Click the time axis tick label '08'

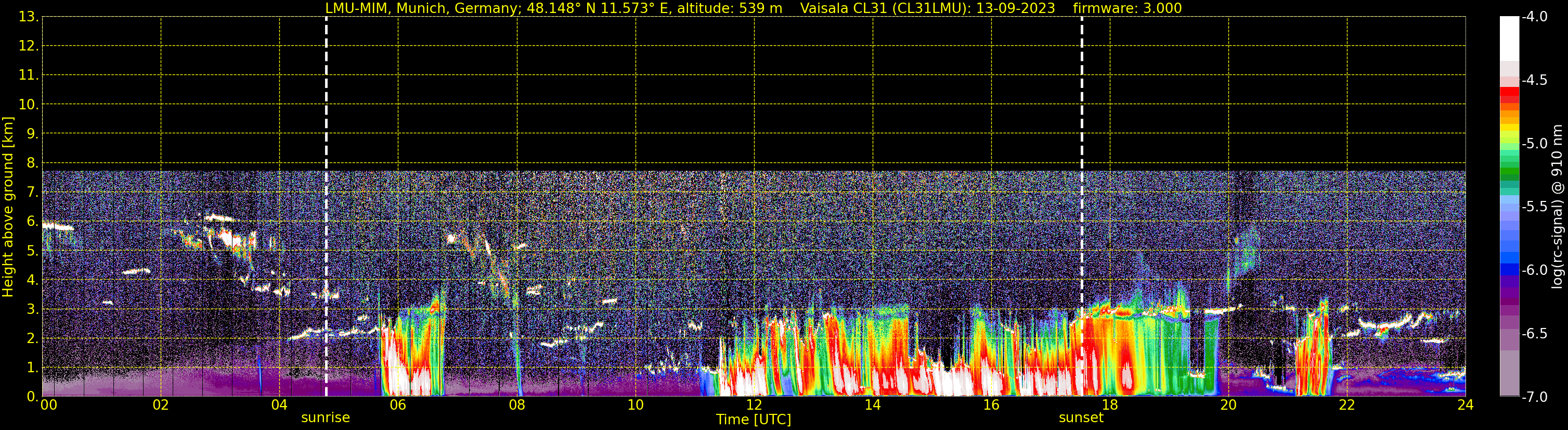(x=517, y=405)
